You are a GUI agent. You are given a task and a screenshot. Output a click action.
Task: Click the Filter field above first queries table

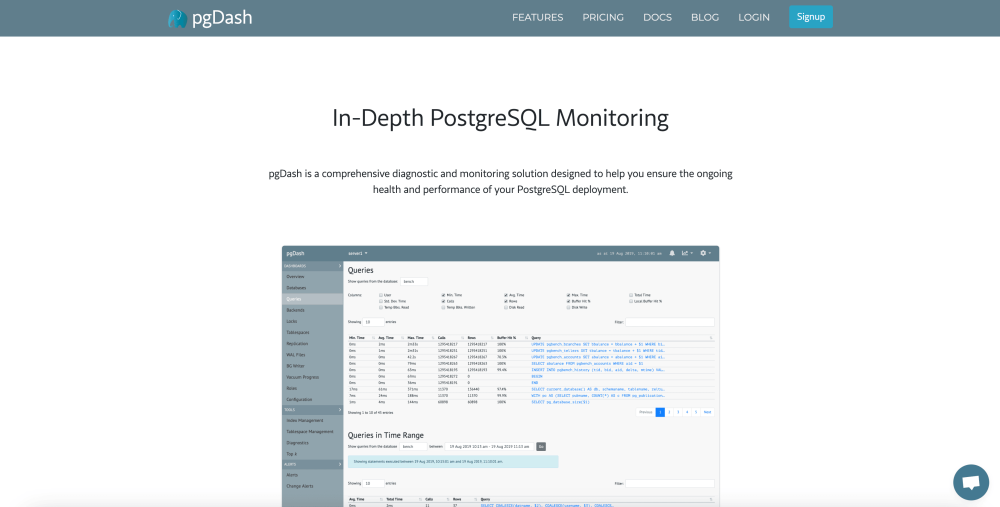670,322
